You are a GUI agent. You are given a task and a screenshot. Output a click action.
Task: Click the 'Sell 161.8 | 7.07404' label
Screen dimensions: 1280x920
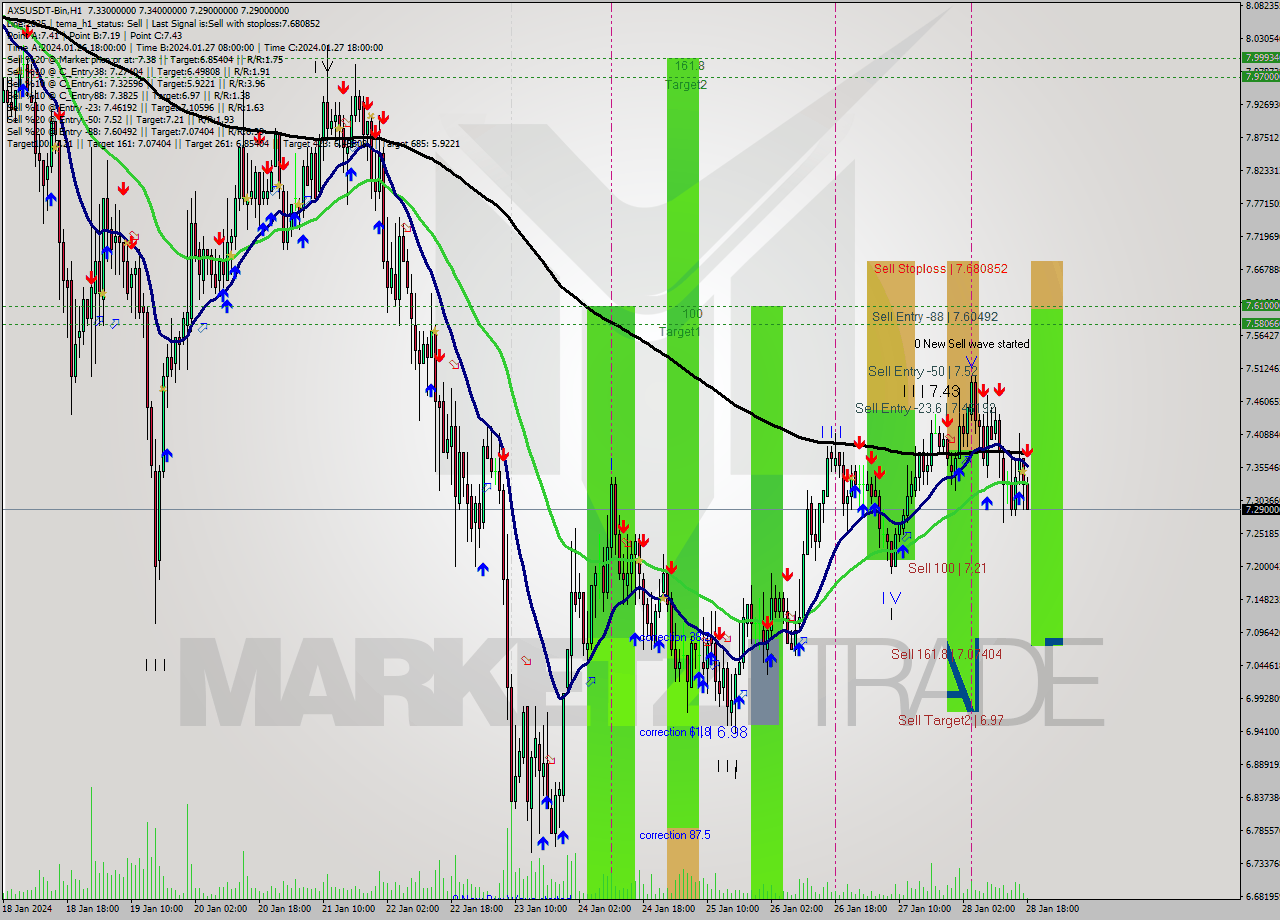[x=946, y=654]
